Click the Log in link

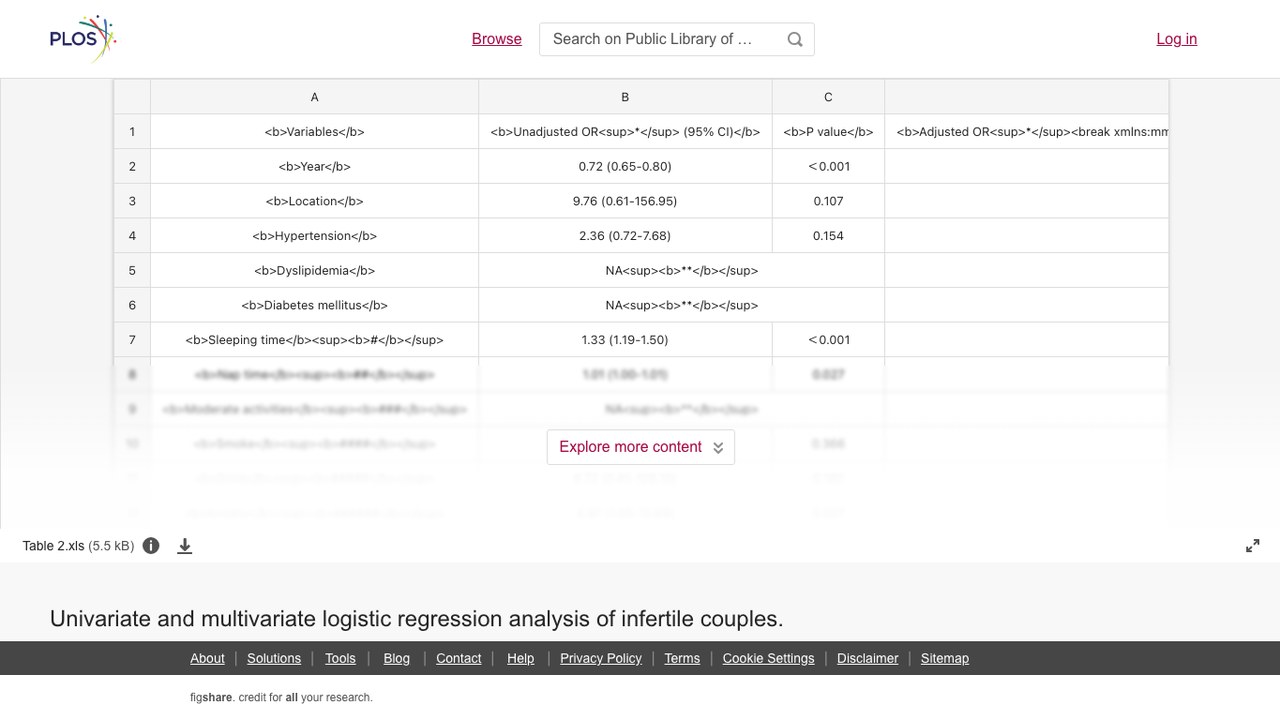click(x=1177, y=39)
